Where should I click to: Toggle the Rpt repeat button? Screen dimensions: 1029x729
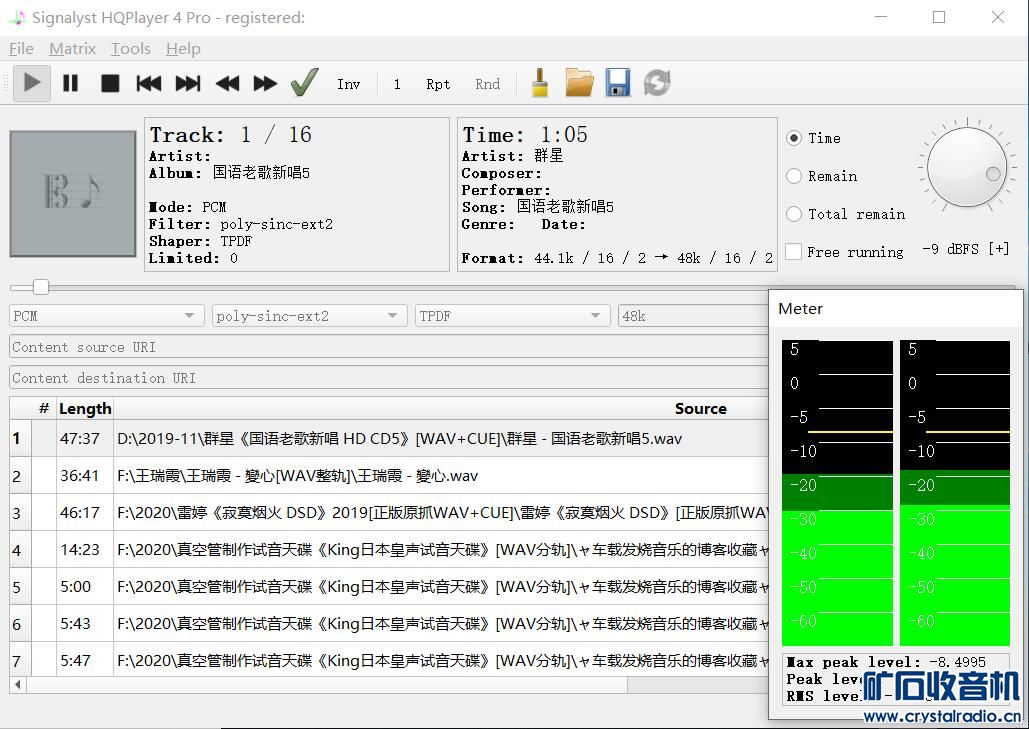click(438, 84)
